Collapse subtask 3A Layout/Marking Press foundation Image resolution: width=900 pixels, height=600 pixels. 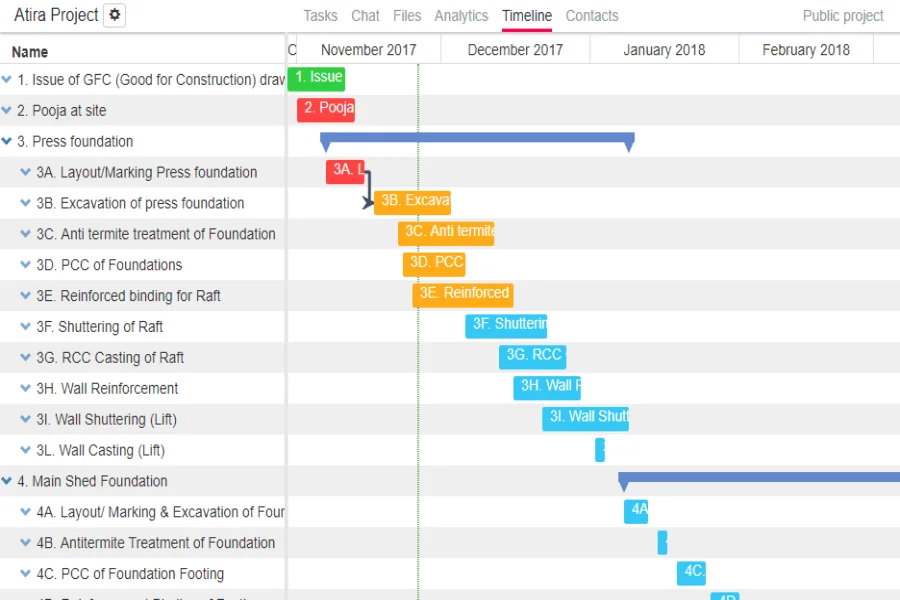point(24,172)
